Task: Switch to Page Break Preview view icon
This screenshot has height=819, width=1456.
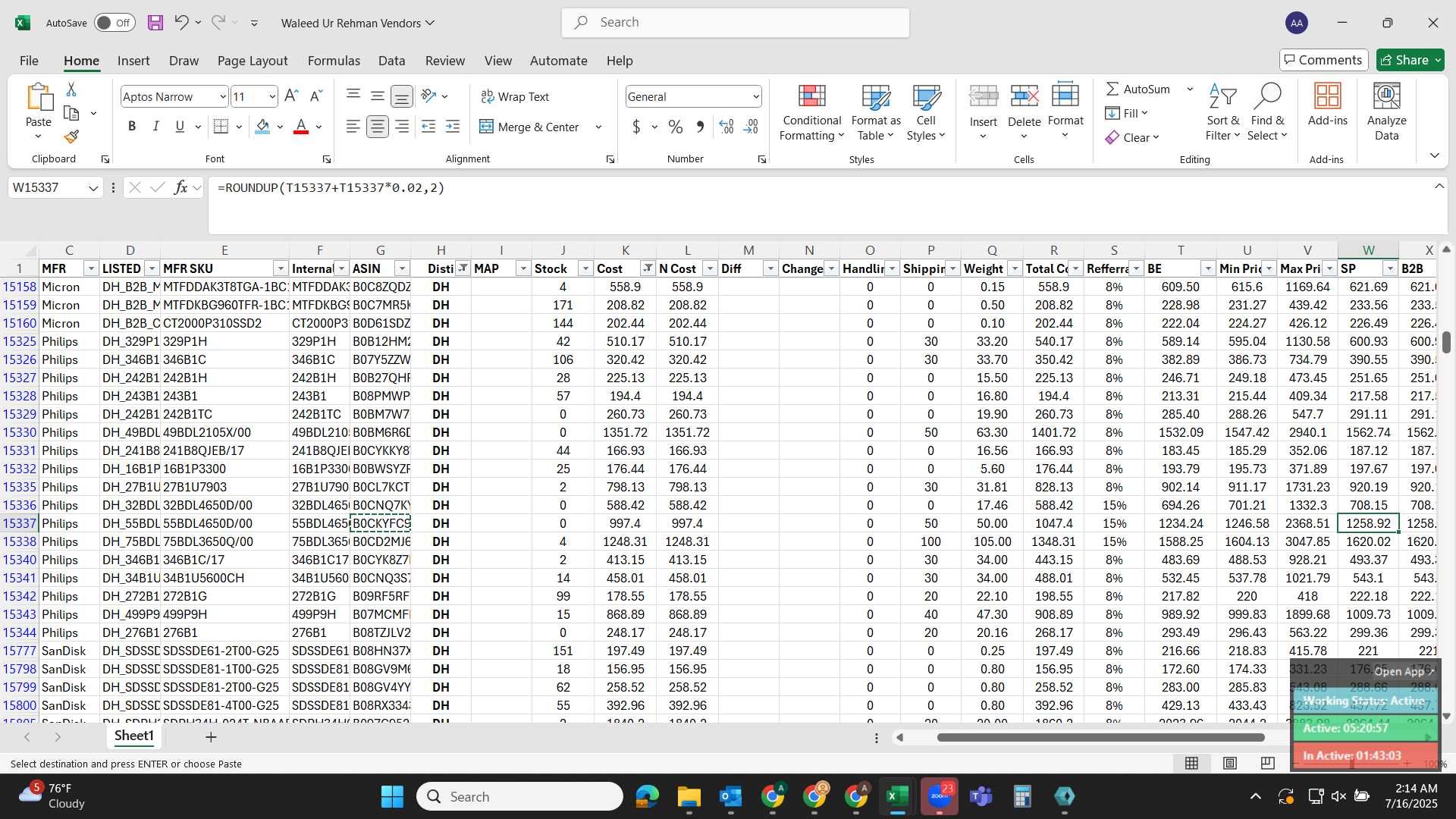Action: pyautogui.click(x=1267, y=763)
